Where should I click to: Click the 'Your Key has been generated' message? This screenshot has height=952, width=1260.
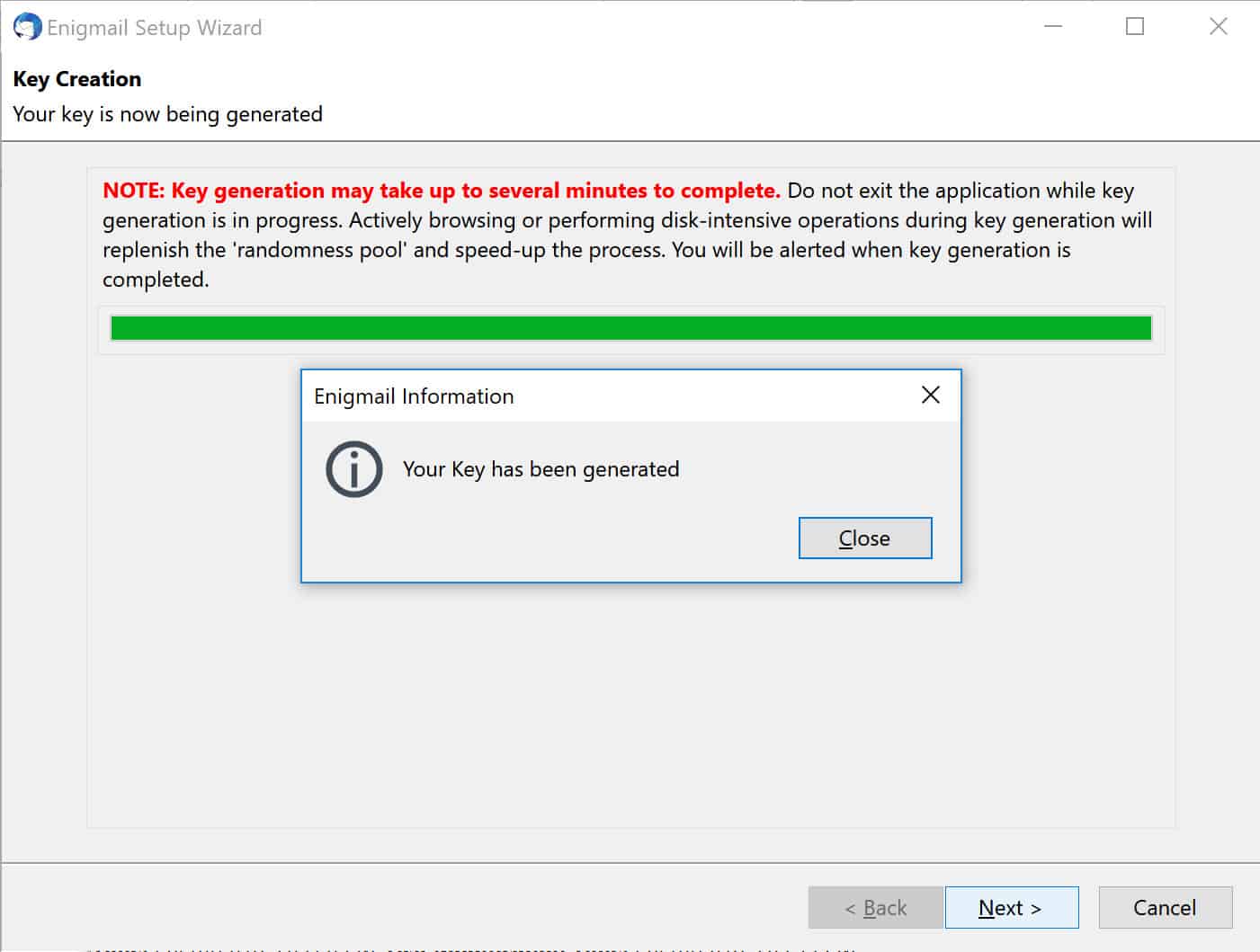point(541,469)
